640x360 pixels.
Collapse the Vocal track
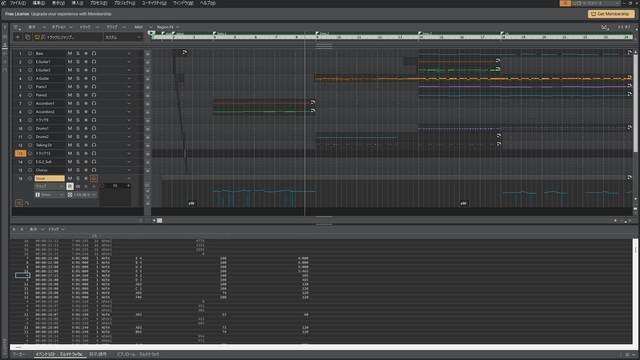[129, 178]
